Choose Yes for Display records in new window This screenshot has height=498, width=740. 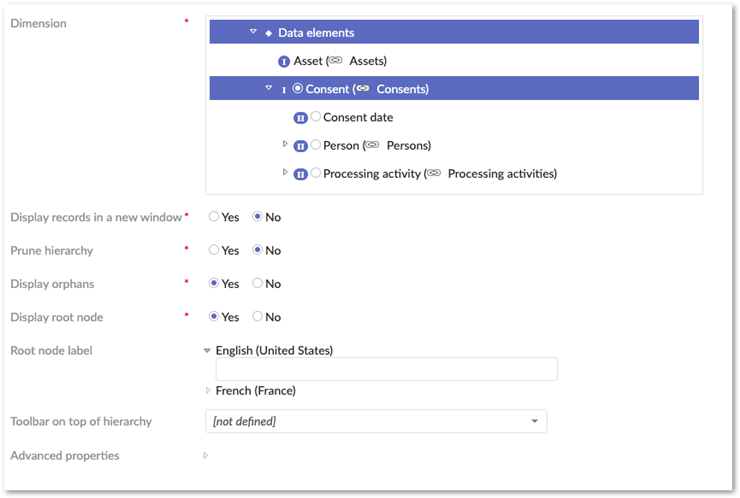click(x=214, y=216)
